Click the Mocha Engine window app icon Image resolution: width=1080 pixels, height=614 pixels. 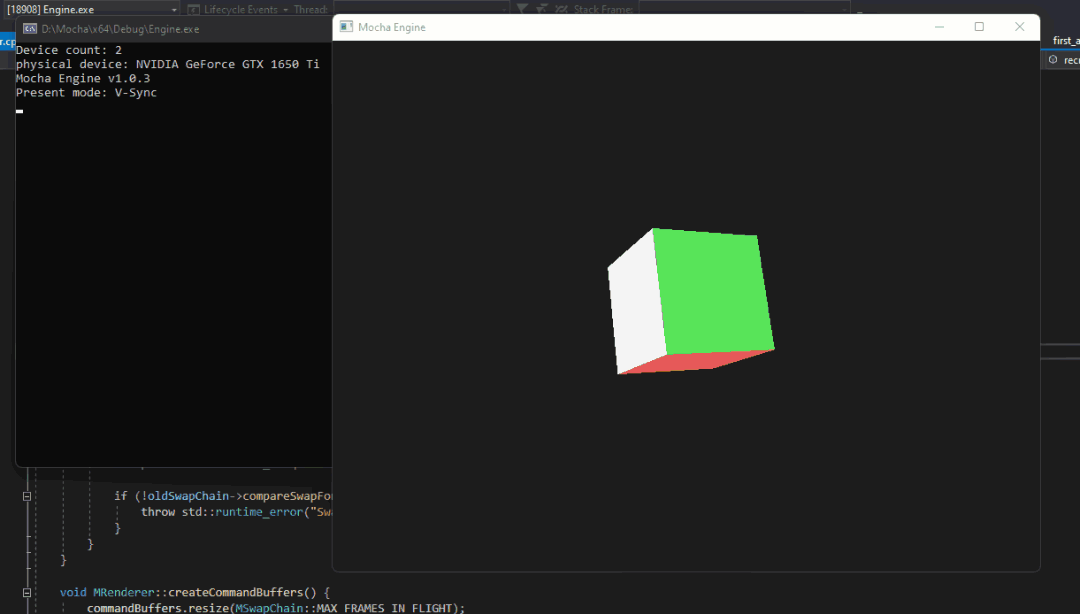click(346, 27)
